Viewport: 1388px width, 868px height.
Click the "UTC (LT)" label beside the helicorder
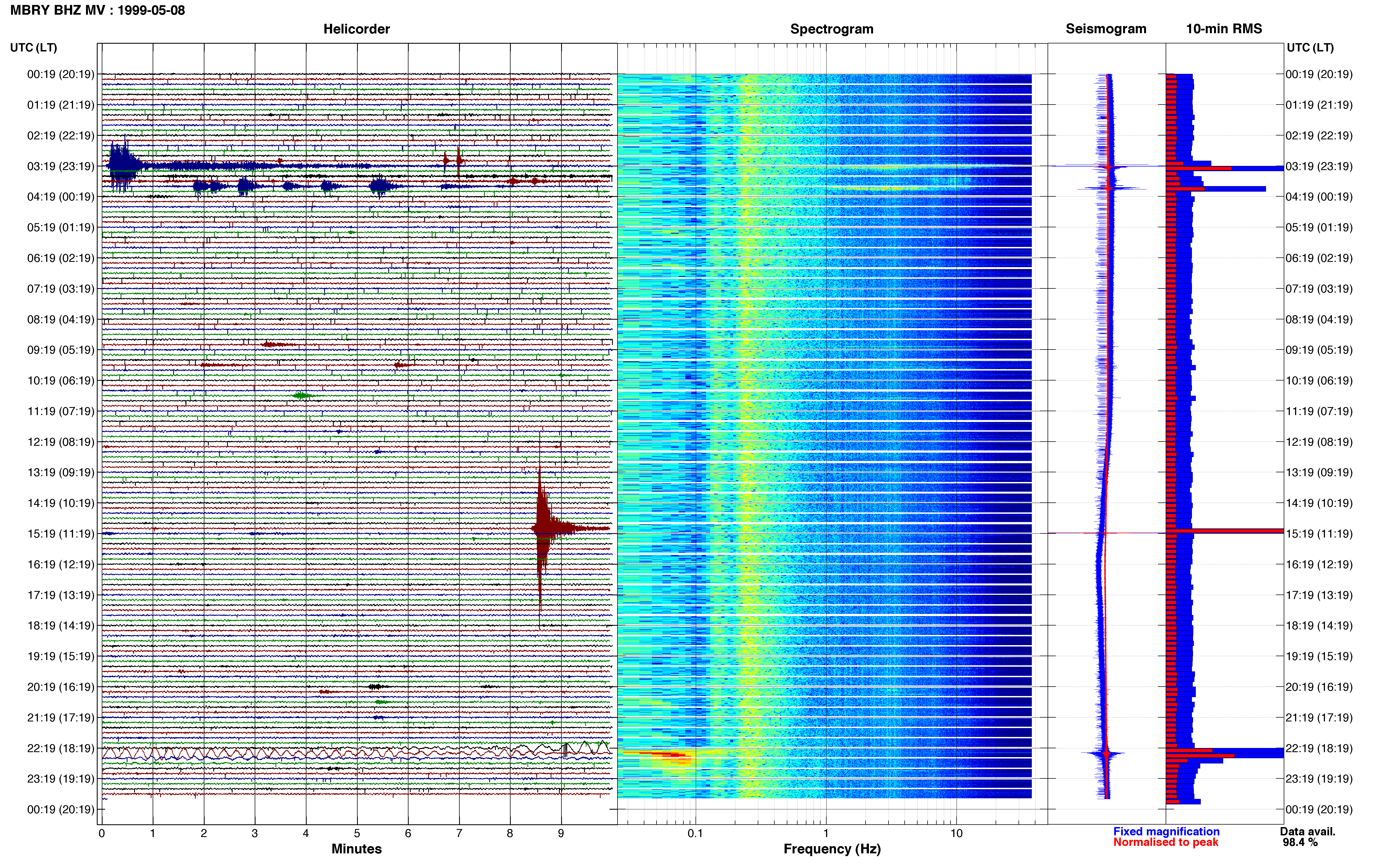[34, 48]
